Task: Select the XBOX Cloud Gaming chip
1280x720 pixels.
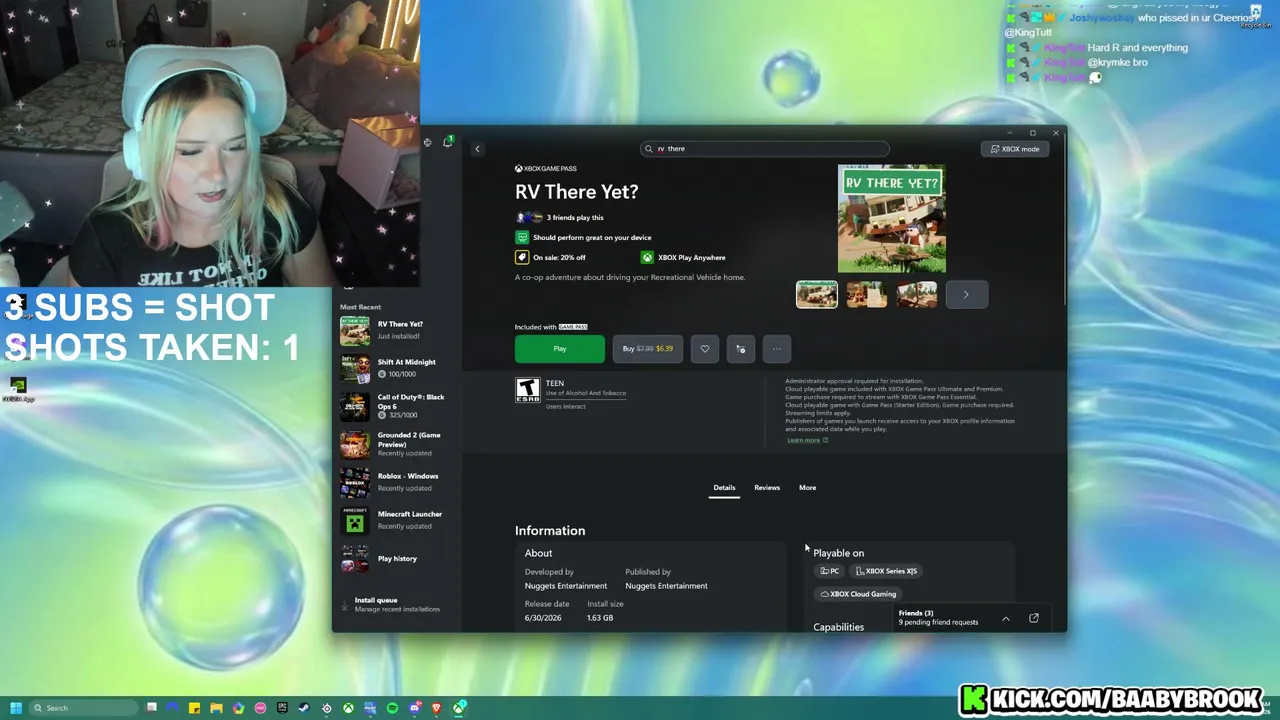Action: [858, 594]
